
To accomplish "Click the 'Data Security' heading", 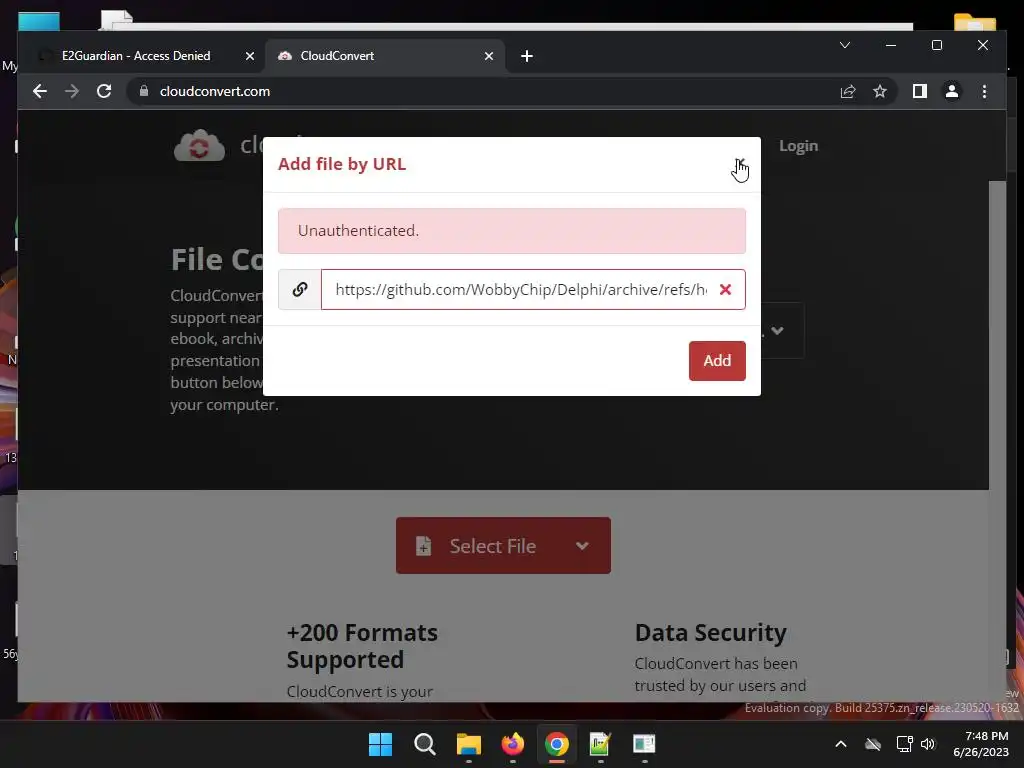I will click(711, 633).
